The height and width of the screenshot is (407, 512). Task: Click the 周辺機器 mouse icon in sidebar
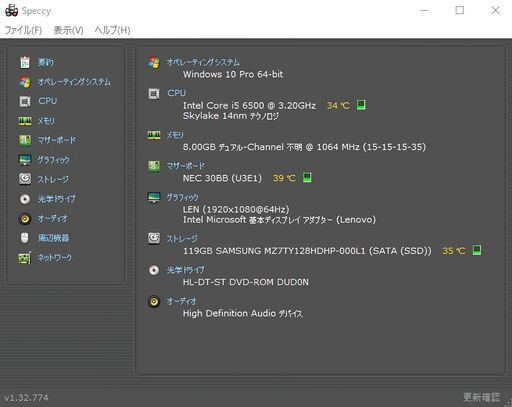pos(25,238)
